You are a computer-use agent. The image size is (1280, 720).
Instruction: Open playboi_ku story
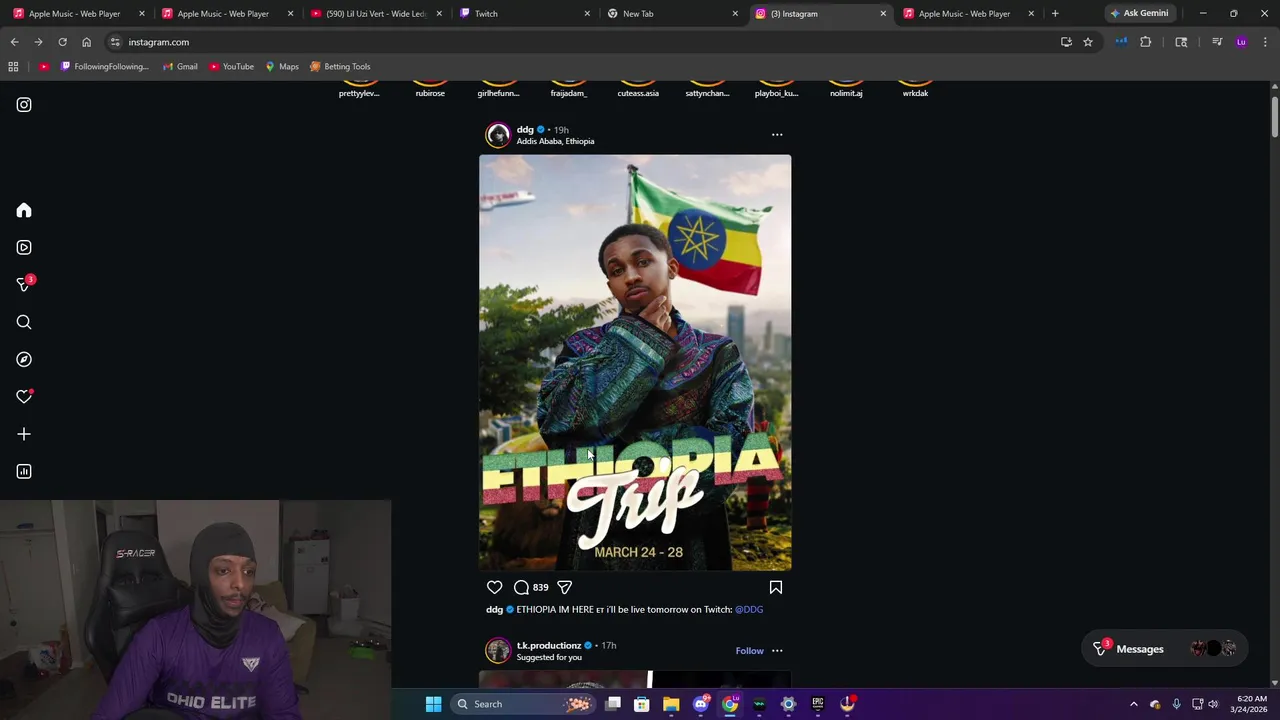tap(776, 89)
